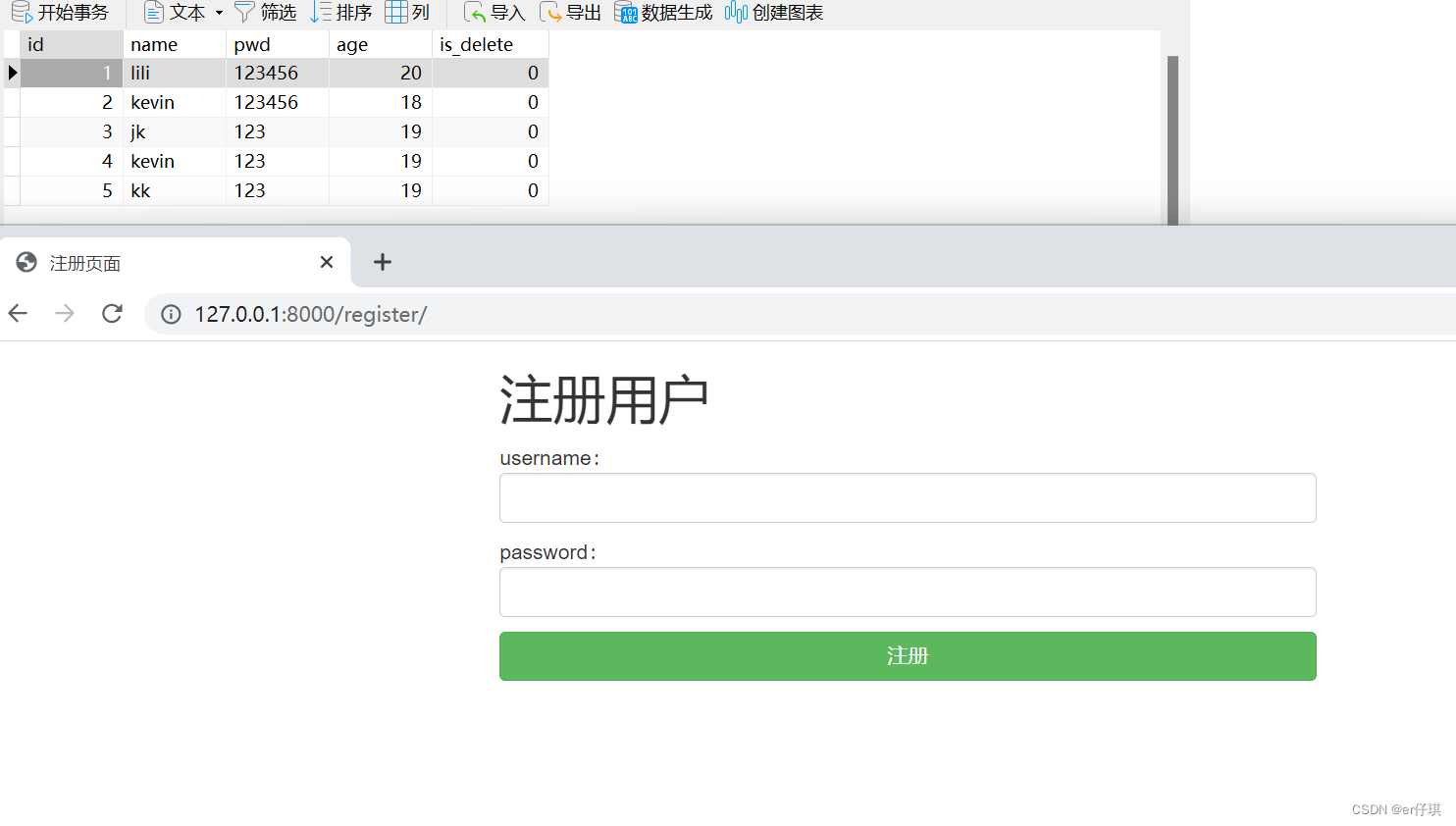Click the Begin Transaction (开始事务) toolbar icon
The width and height of the screenshot is (1456, 826).
tap(22, 12)
